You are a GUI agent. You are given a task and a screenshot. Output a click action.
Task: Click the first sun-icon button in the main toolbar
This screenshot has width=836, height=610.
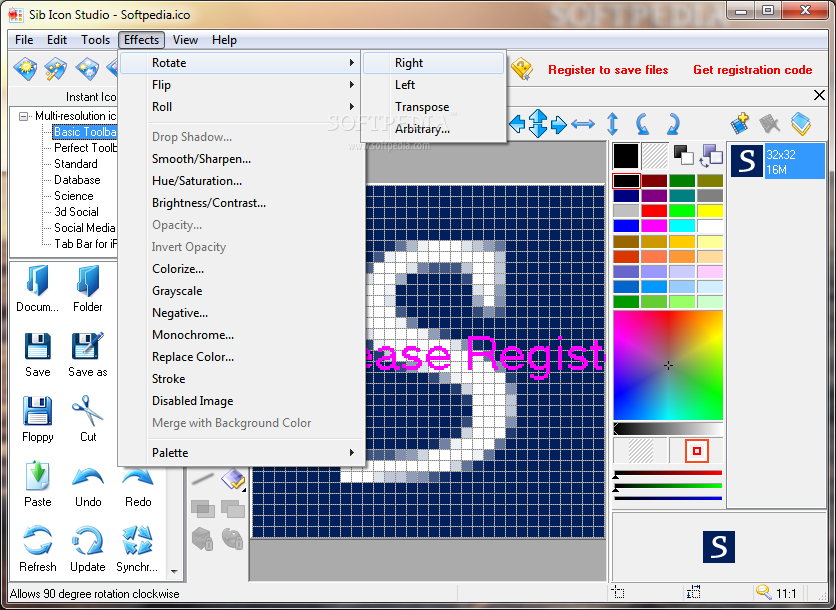pyautogui.click(x=25, y=69)
